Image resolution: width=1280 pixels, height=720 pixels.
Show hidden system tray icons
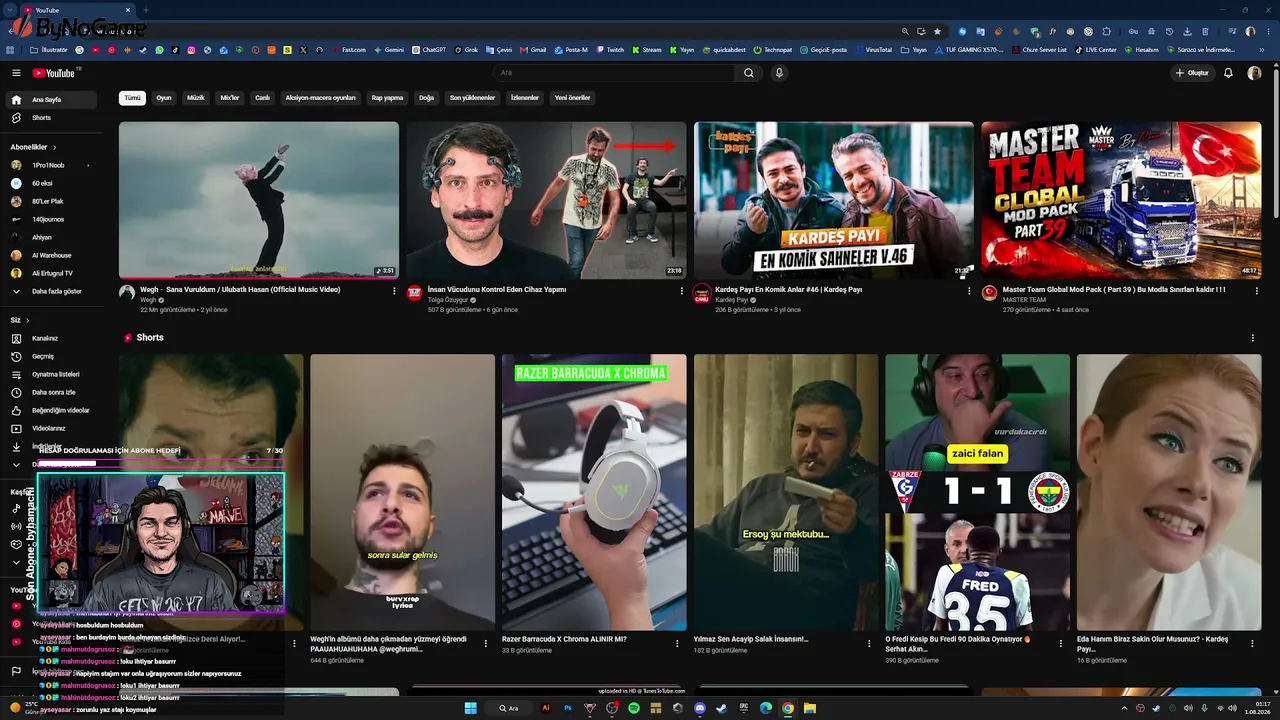tap(1124, 708)
